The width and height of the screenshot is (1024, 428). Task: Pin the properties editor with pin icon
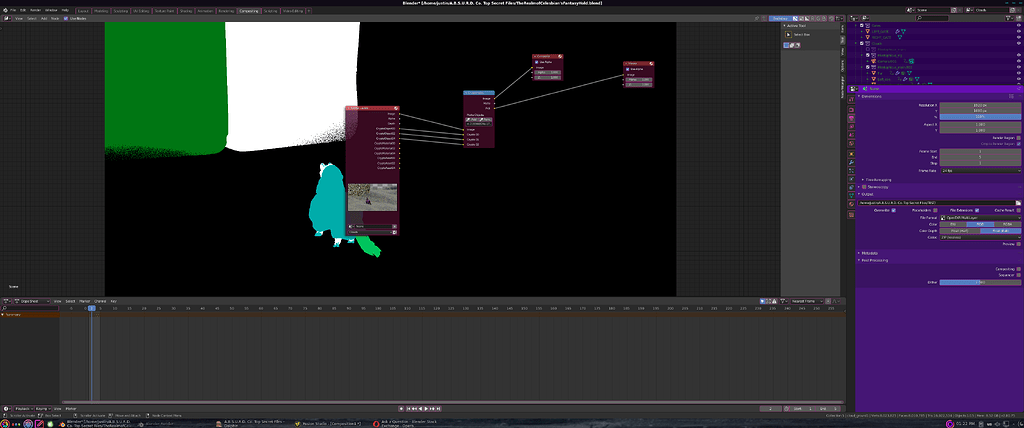(1017, 88)
